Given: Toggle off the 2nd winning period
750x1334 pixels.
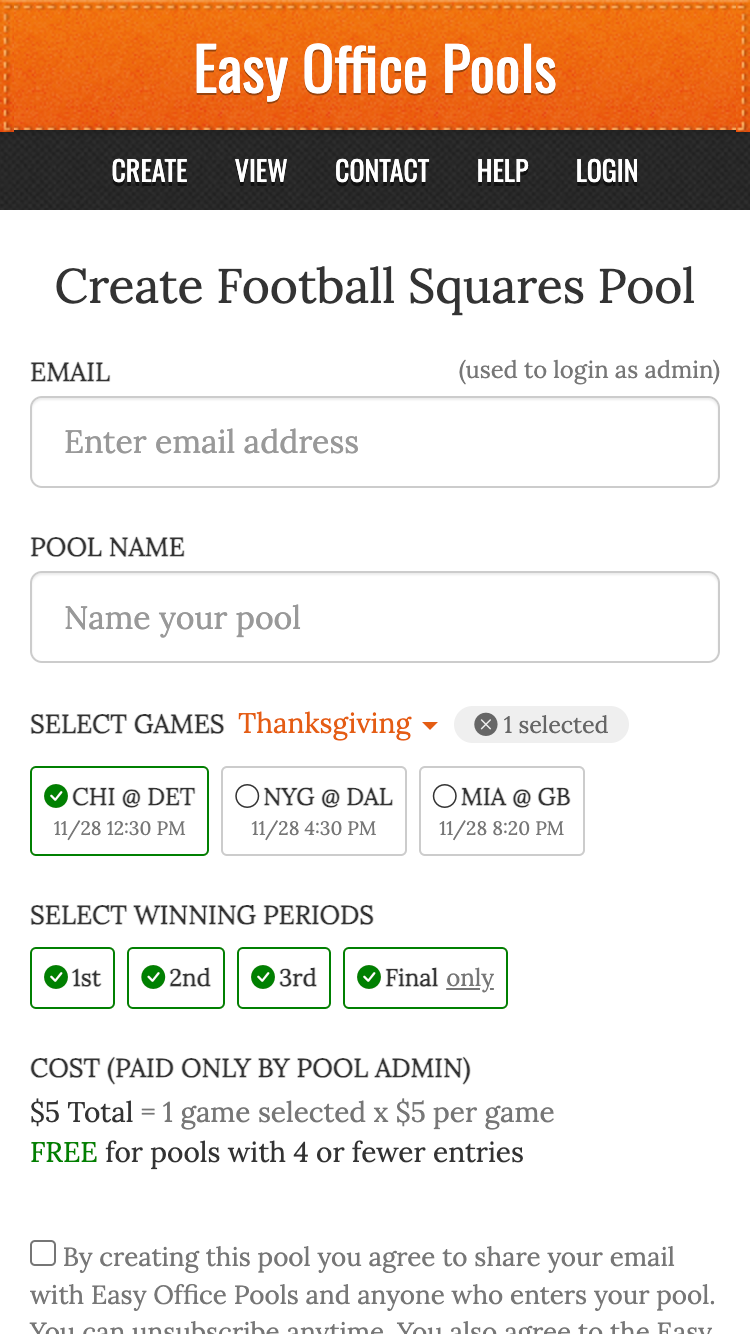Looking at the screenshot, I should (x=175, y=977).
